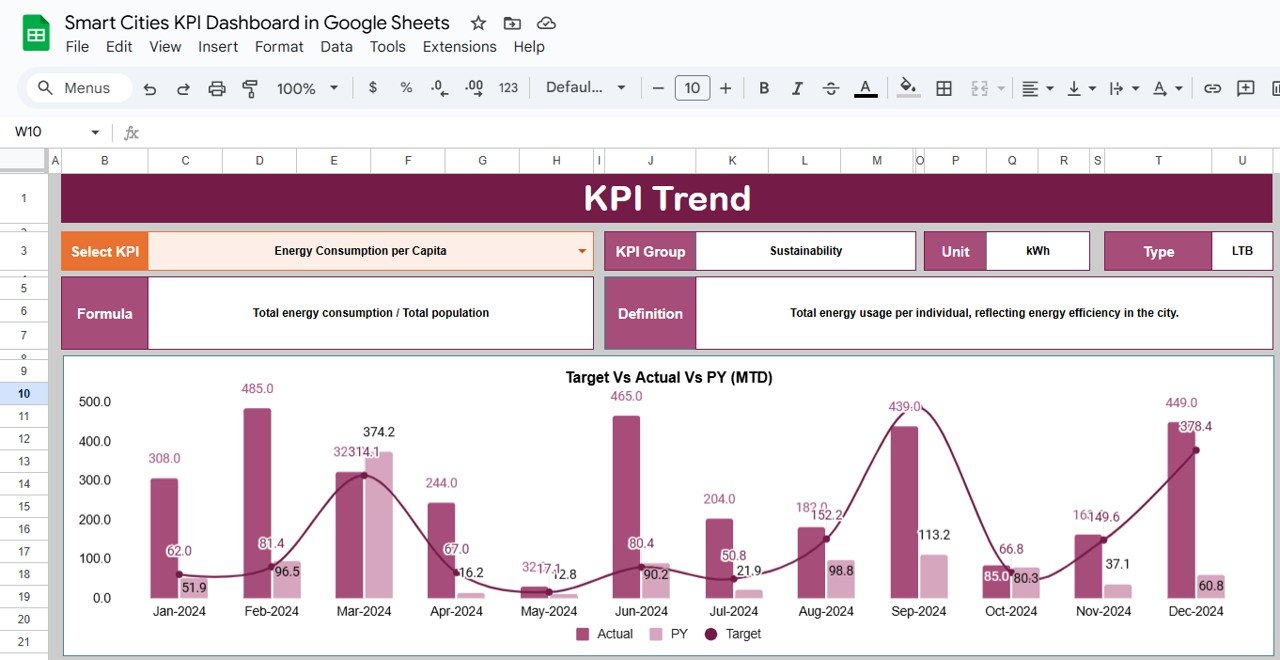Open text wrapping dropdown
This screenshot has height=660, width=1280.
[1124, 88]
